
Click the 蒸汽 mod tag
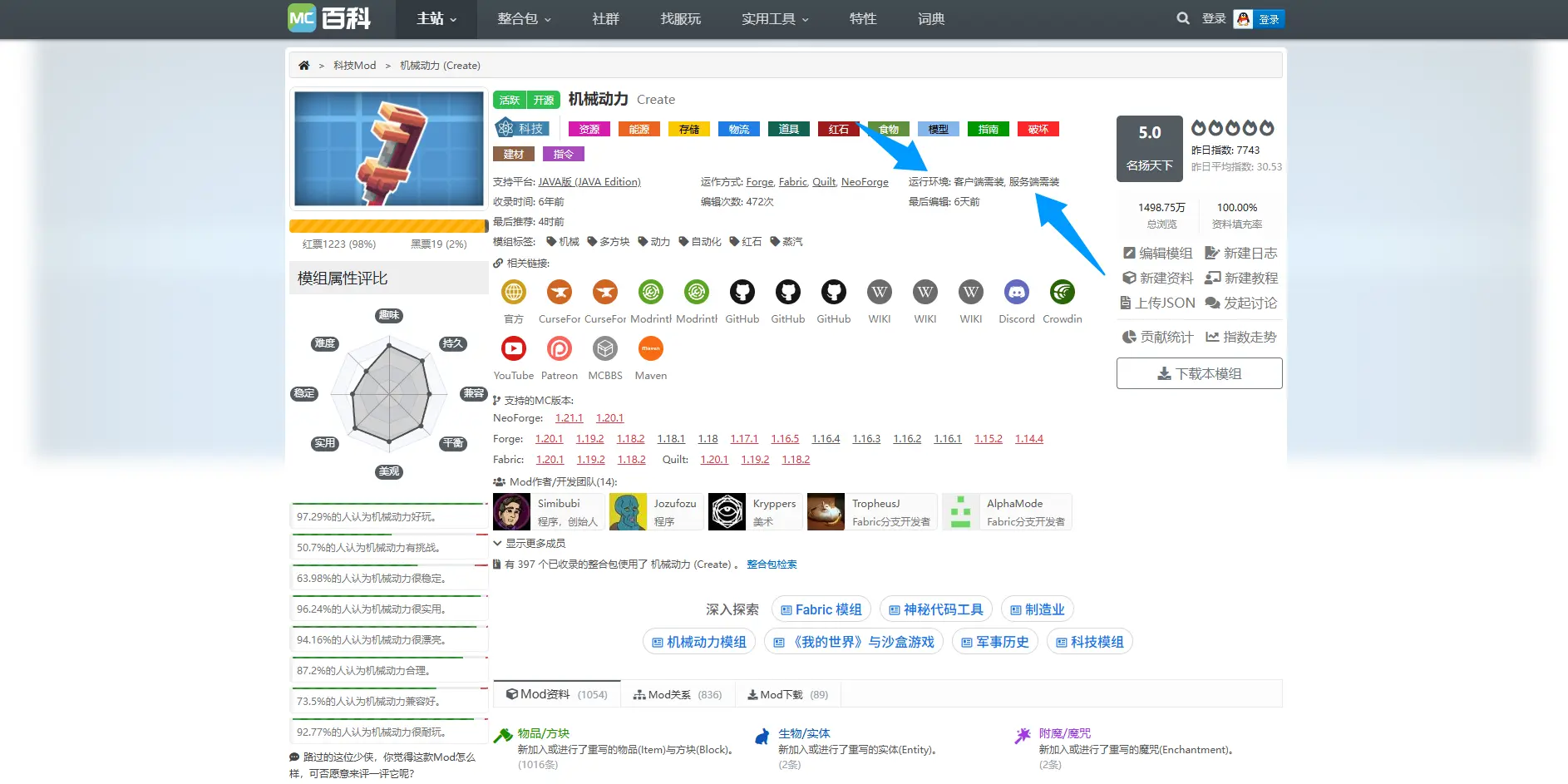786,242
